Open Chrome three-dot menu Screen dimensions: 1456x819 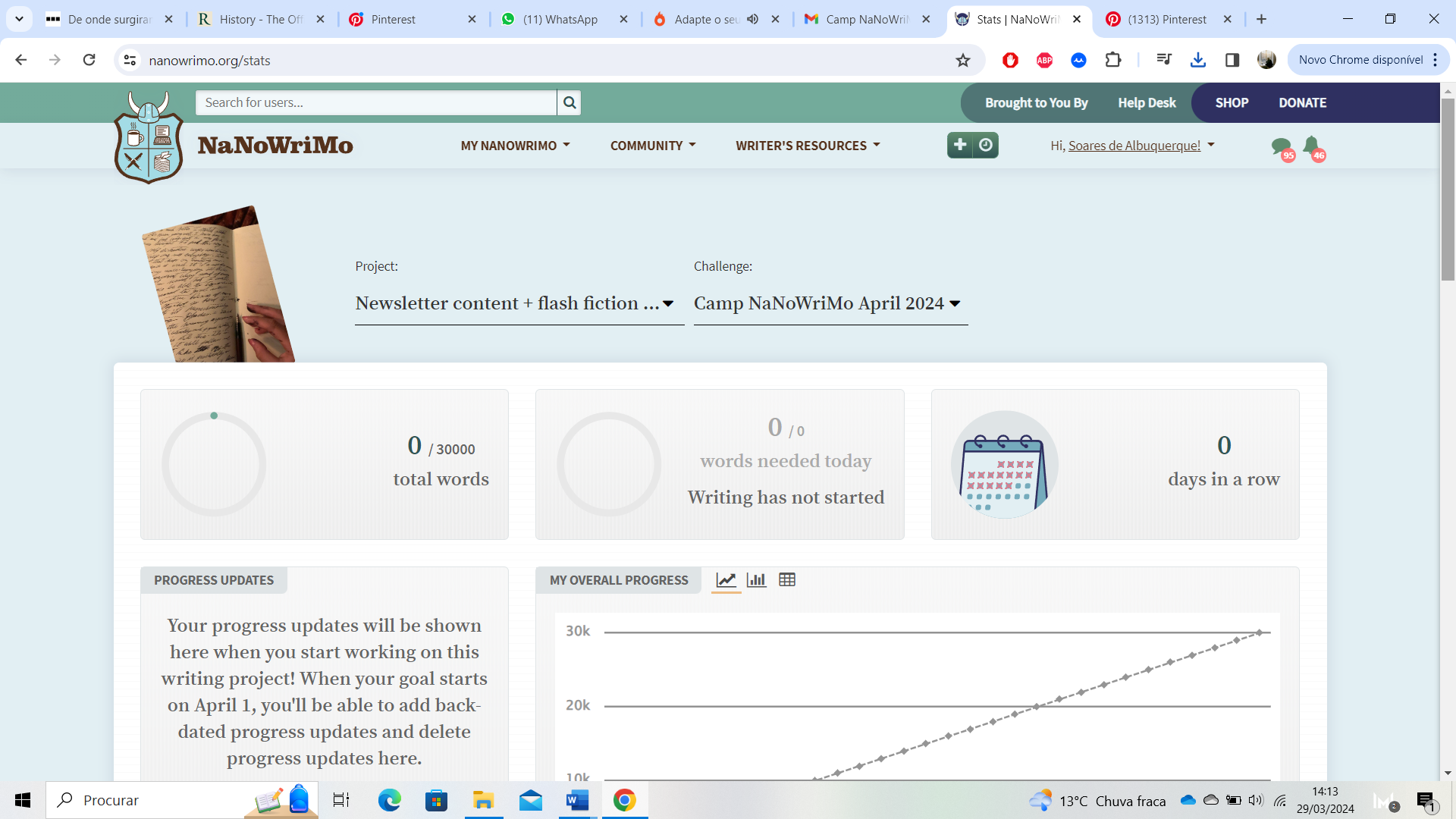click(x=1436, y=60)
